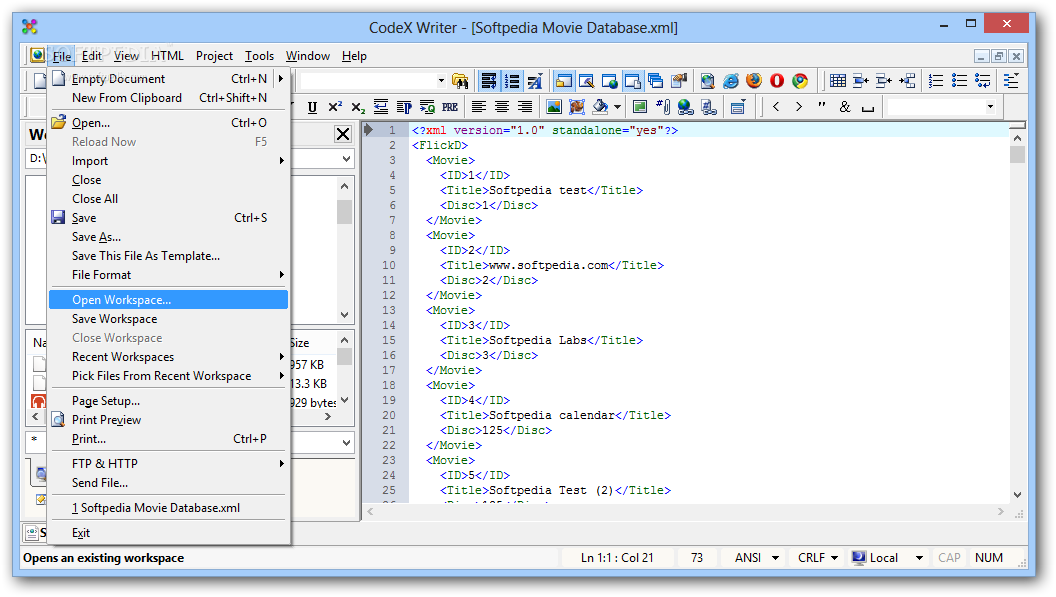Screen dimensions: 1056x597
Task: Preview in Chrome browser
Action: pos(799,82)
